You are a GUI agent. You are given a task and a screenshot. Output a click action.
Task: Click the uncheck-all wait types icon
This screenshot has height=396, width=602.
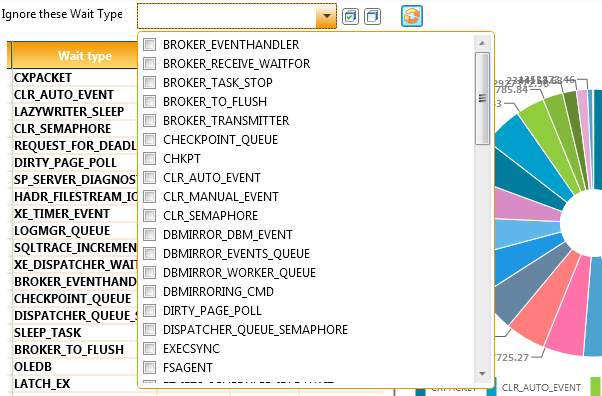[x=372, y=16]
